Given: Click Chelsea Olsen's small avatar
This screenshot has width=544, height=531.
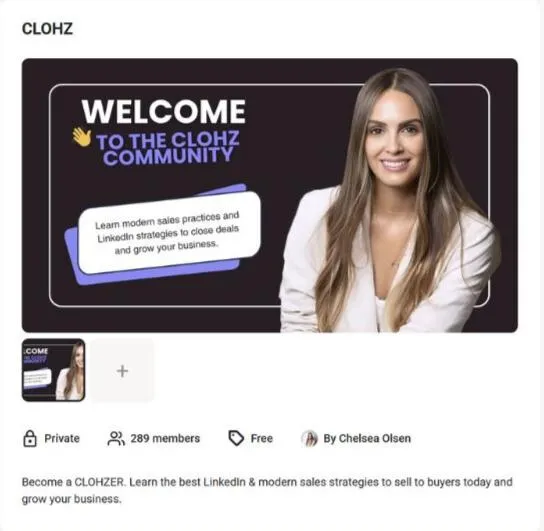Looking at the screenshot, I should point(309,438).
